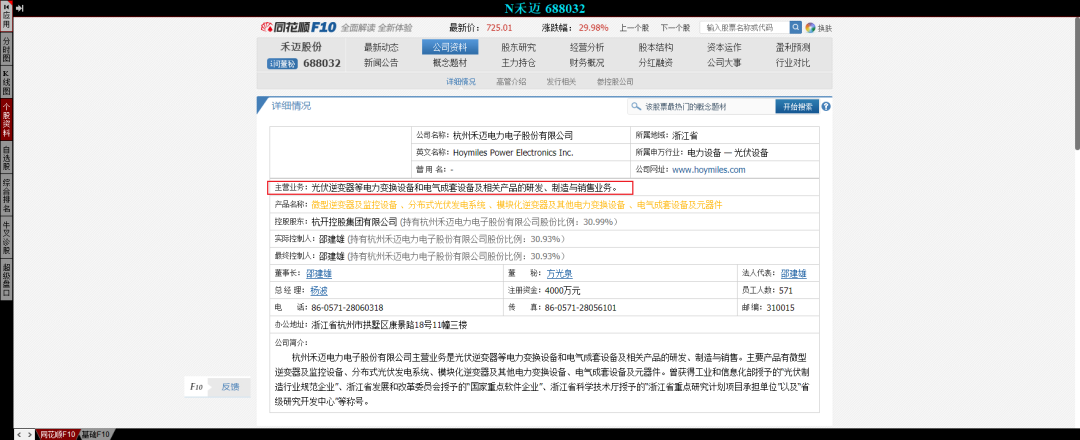Click the hot concept search input field

point(701,107)
